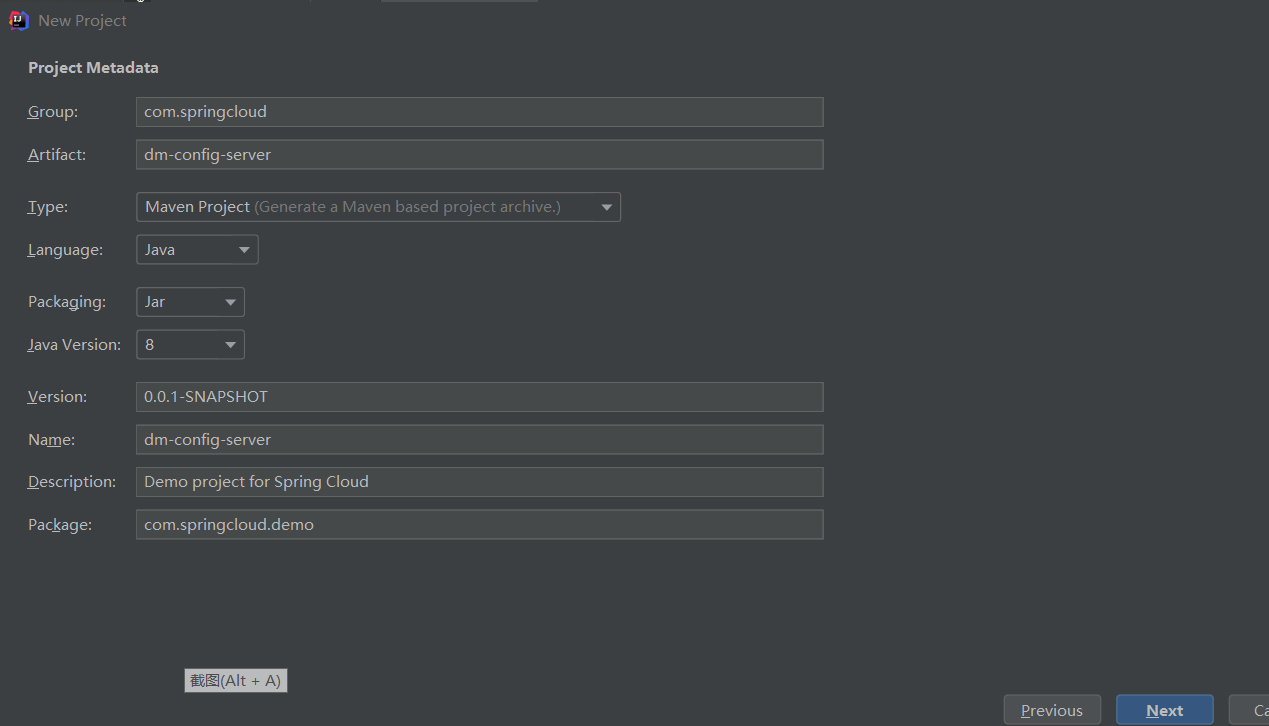Click the Java Version label
The height and width of the screenshot is (726, 1269).
(x=74, y=345)
